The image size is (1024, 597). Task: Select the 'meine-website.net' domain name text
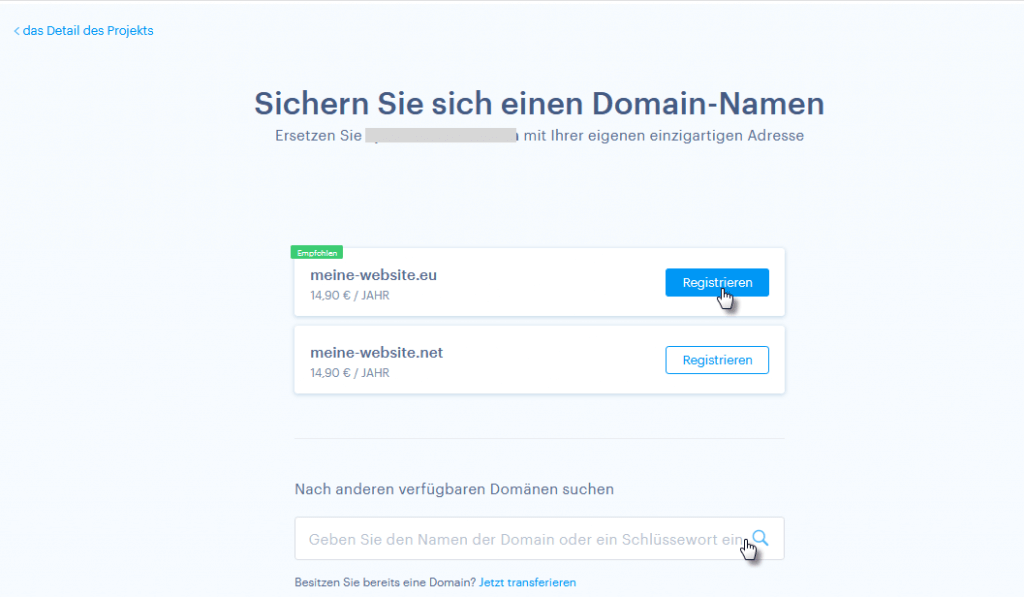pos(376,353)
